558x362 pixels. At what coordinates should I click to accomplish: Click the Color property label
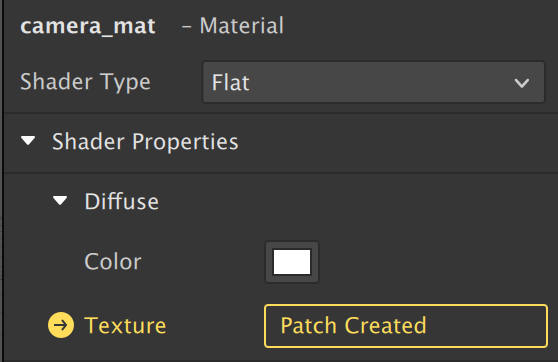pyautogui.click(x=113, y=262)
